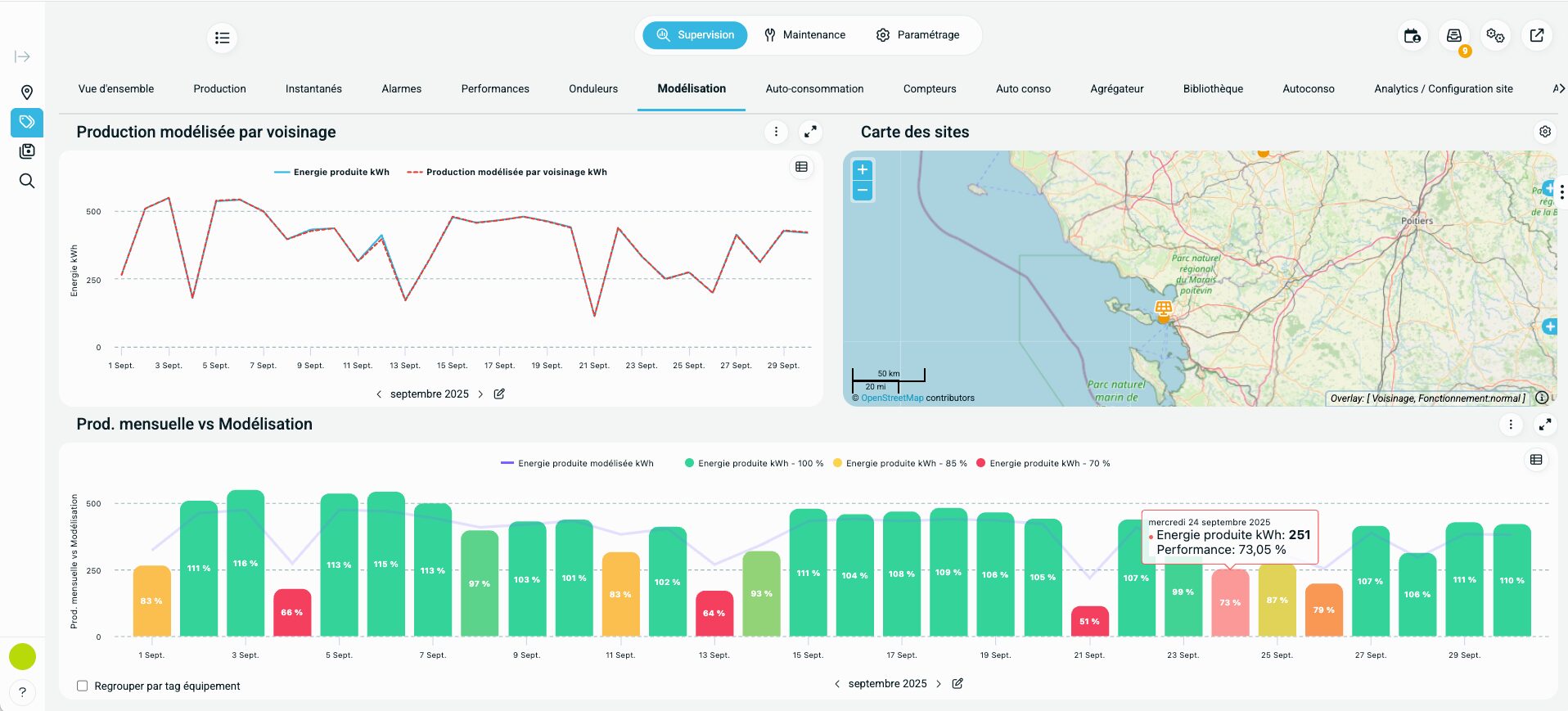Zoom in on the sites map
This screenshot has width=1568, height=711.
pos(863,170)
